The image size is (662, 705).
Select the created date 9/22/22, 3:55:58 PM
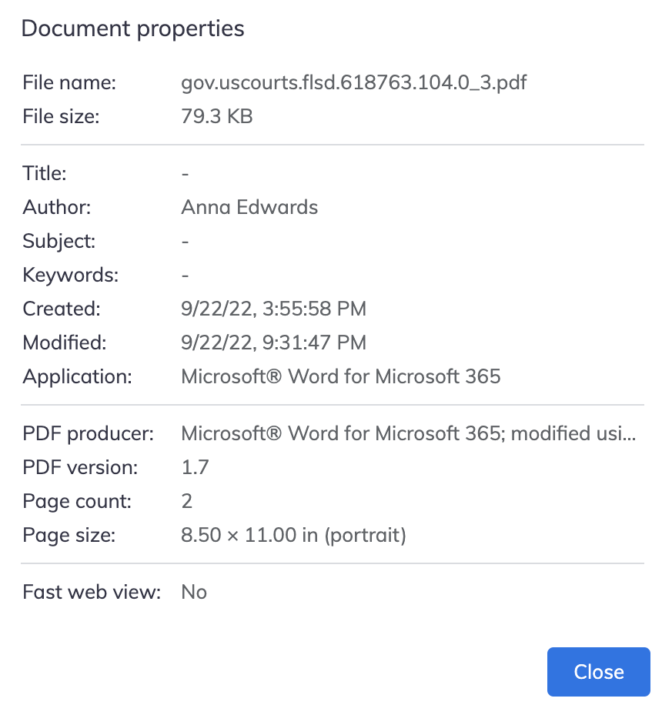coord(273,309)
